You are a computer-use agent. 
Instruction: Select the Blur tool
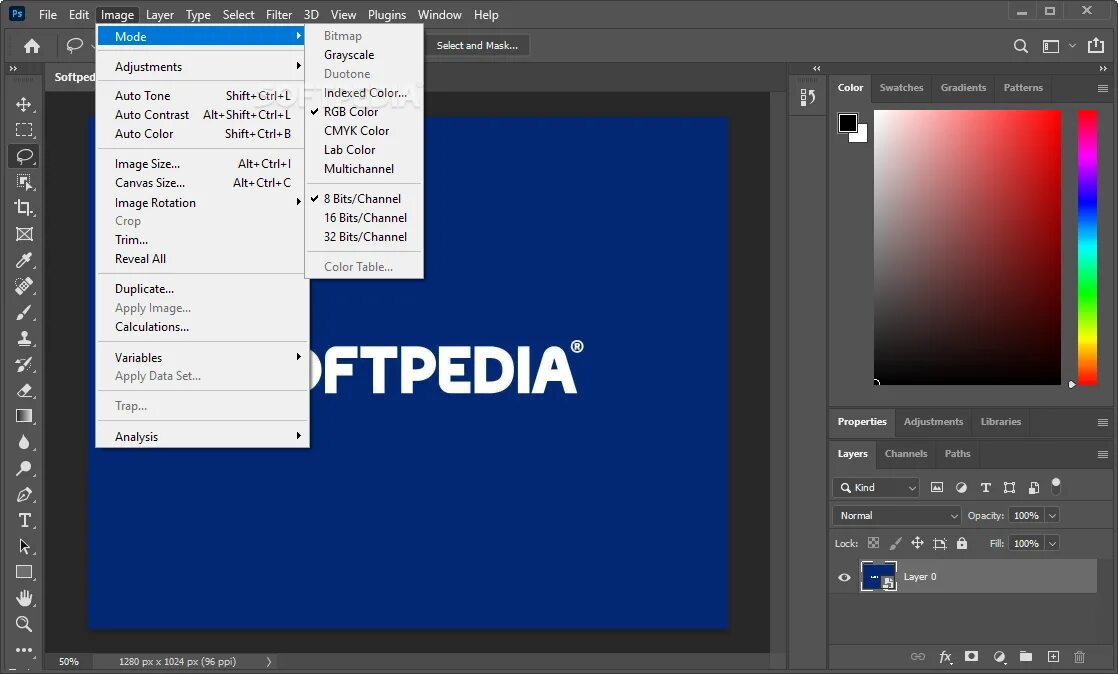point(24,442)
